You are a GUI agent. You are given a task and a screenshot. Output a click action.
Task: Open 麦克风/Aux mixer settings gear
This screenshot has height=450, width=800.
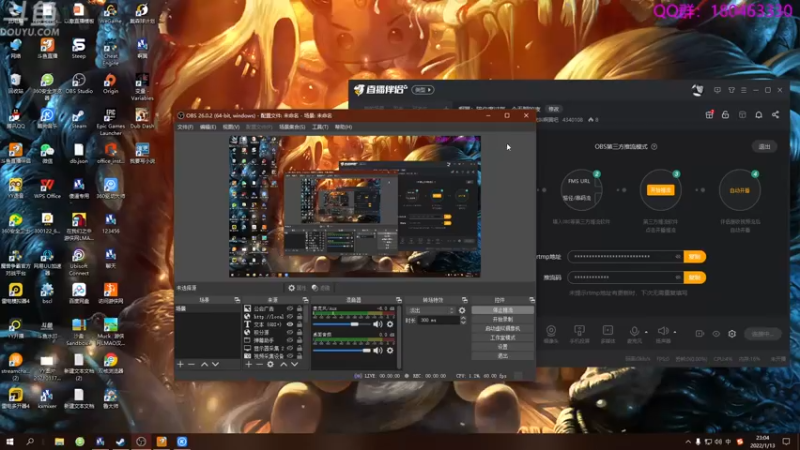pos(390,324)
